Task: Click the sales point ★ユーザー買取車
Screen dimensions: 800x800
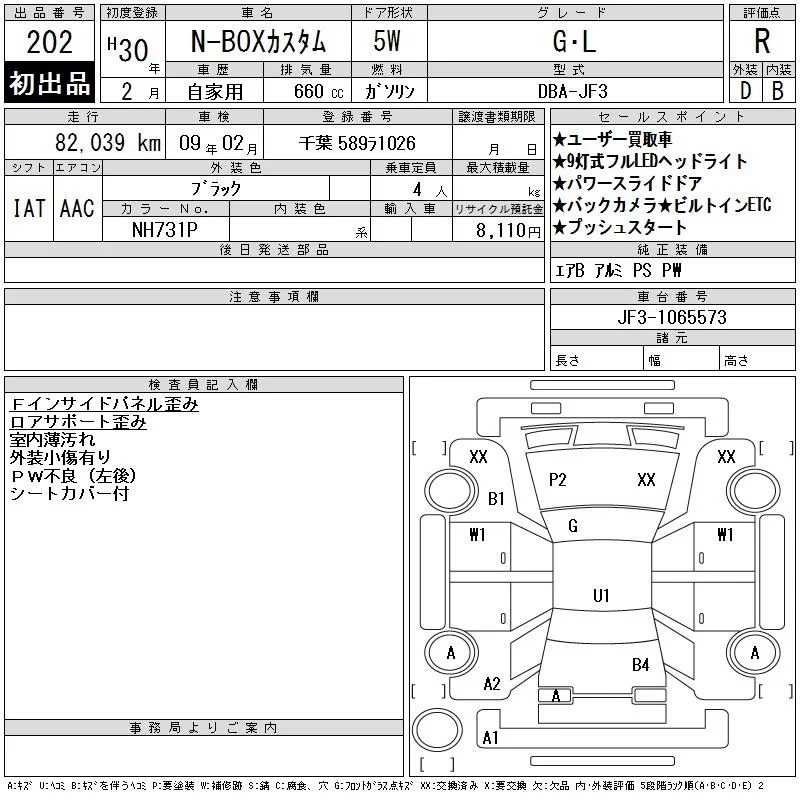Action: point(612,139)
